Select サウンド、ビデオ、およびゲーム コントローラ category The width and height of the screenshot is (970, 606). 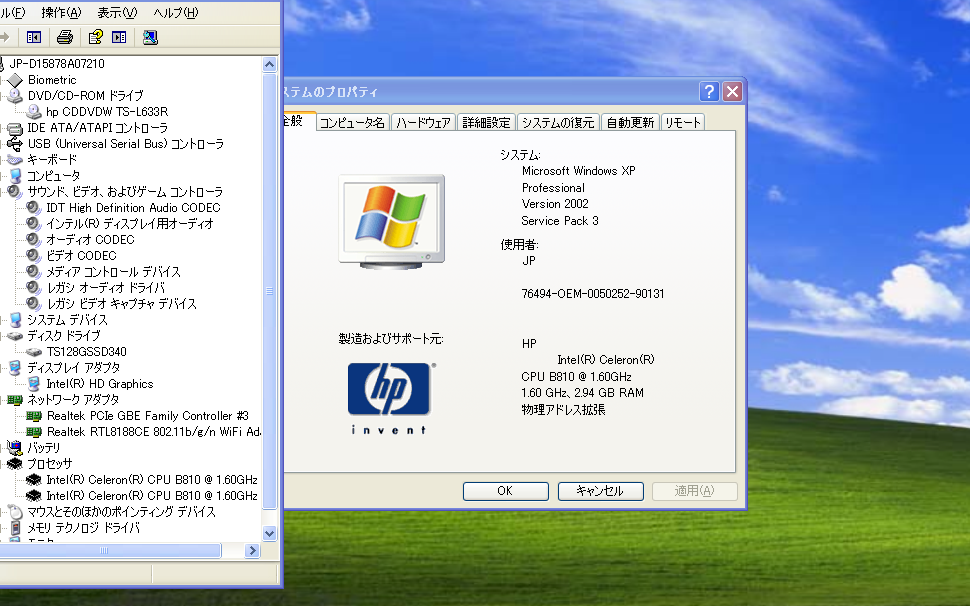click(125, 192)
